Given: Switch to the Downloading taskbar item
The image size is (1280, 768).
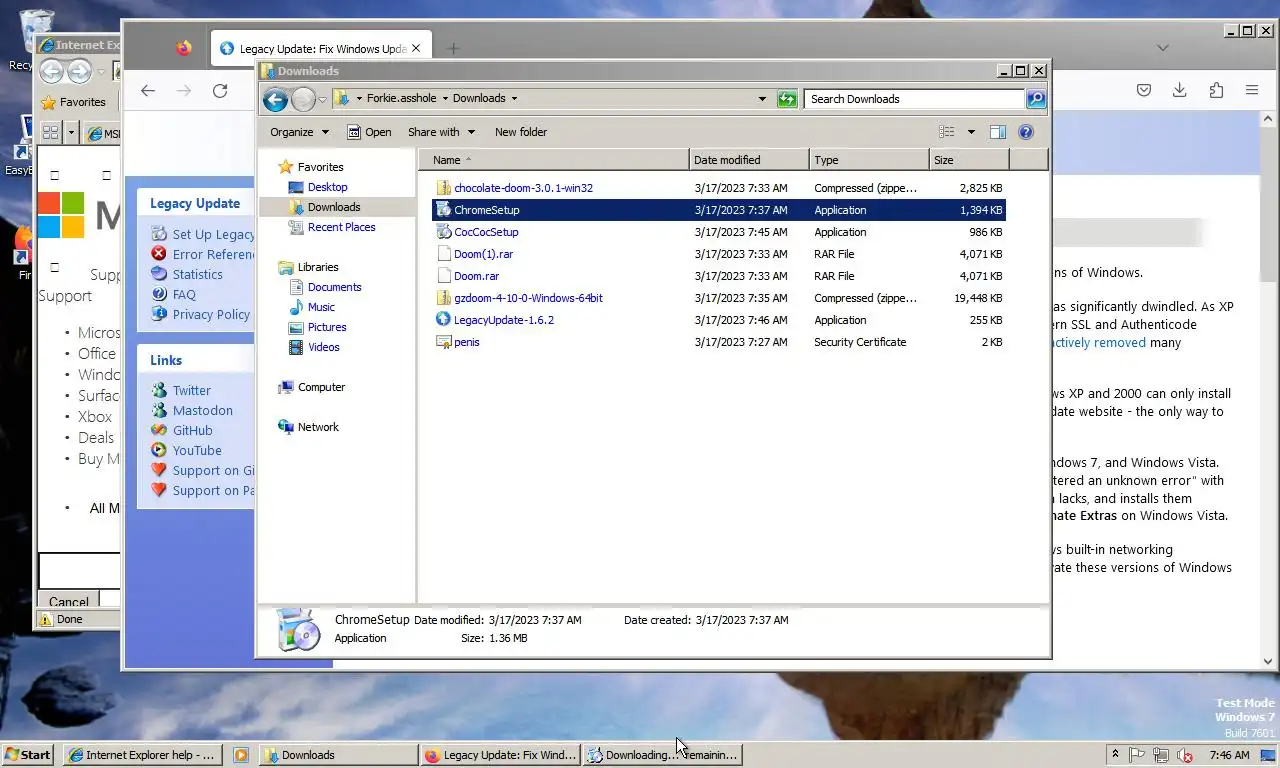Looking at the screenshot, I should 662,755.
